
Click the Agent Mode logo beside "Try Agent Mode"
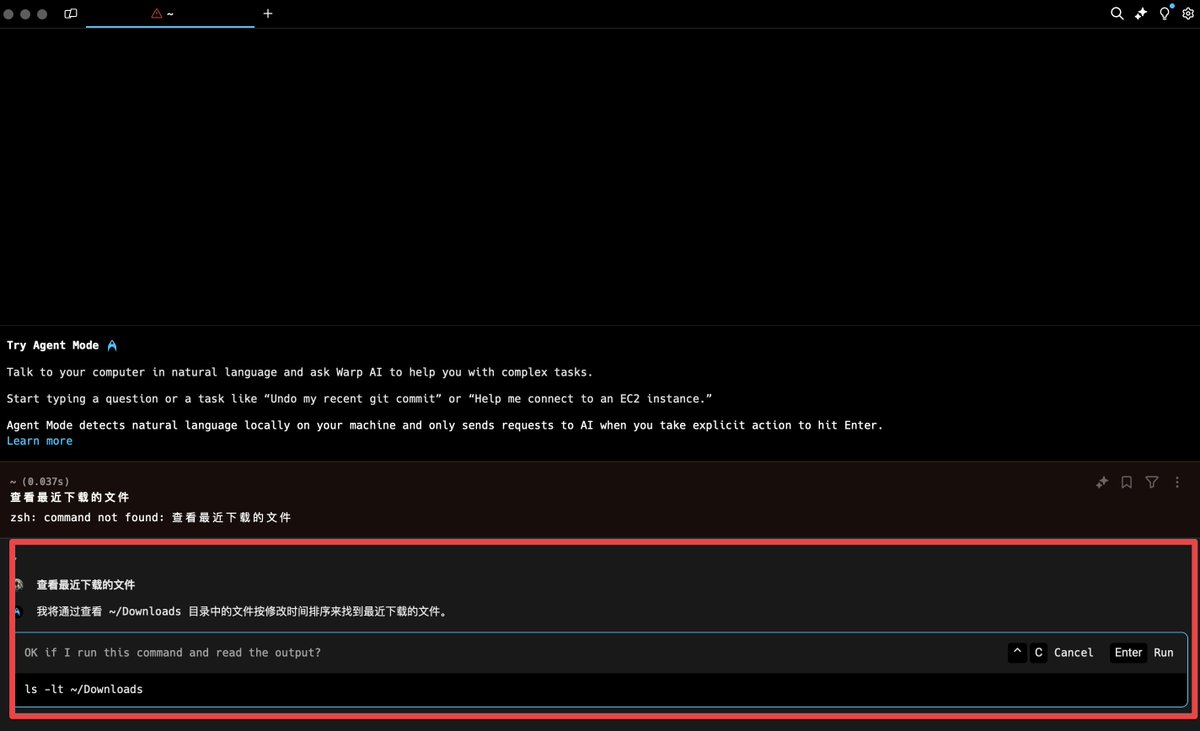point(112,345)
